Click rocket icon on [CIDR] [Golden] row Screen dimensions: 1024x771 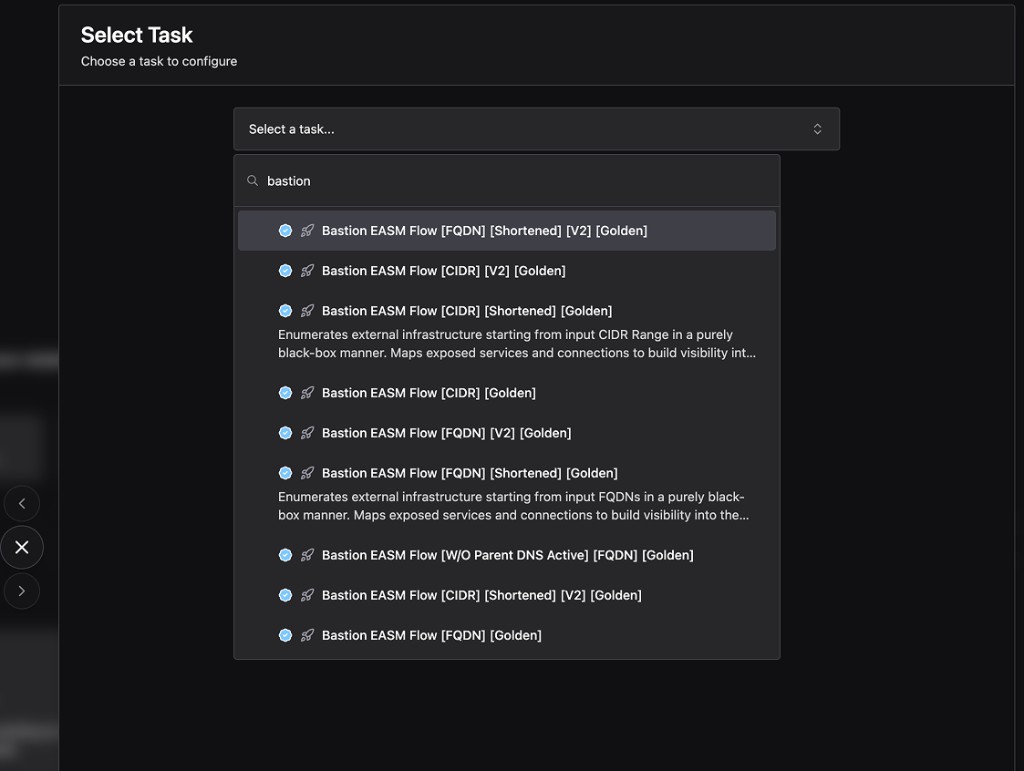point(307,392)
